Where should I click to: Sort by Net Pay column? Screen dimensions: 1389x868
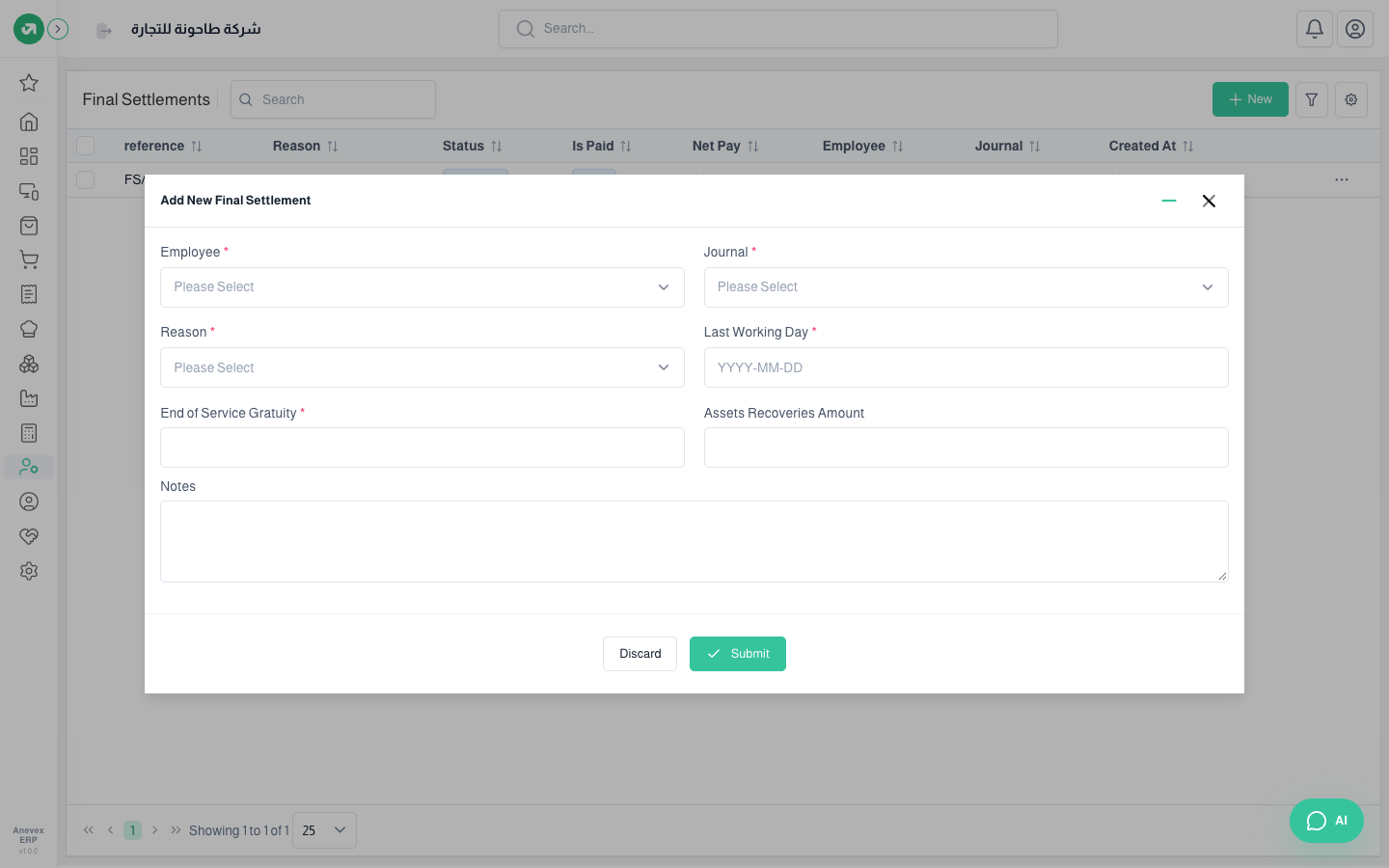pyautogui.click(x=725, y=146)
